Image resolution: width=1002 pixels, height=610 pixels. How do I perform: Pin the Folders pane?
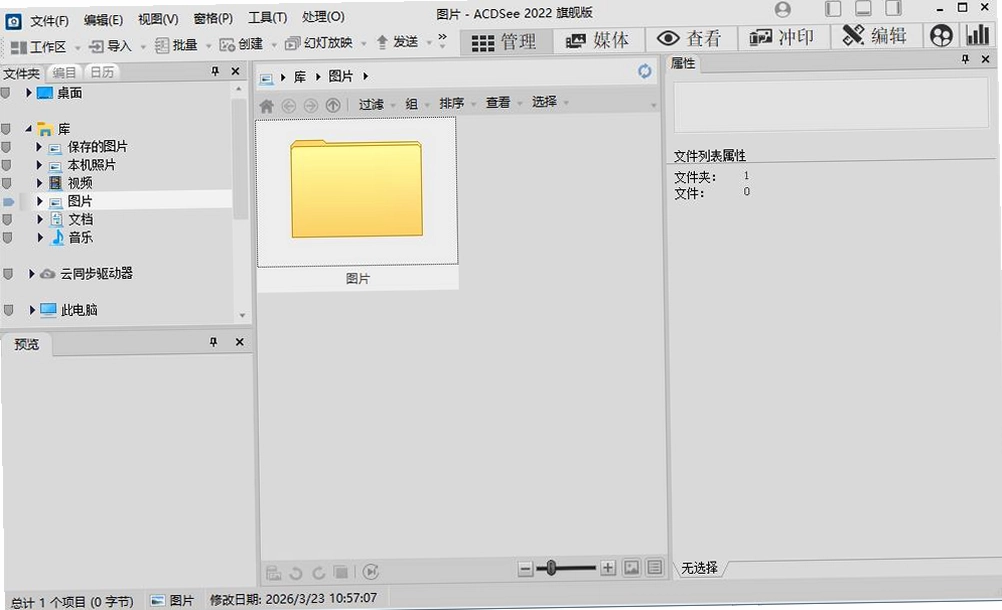pyautogui.click(x=215, y=71)
